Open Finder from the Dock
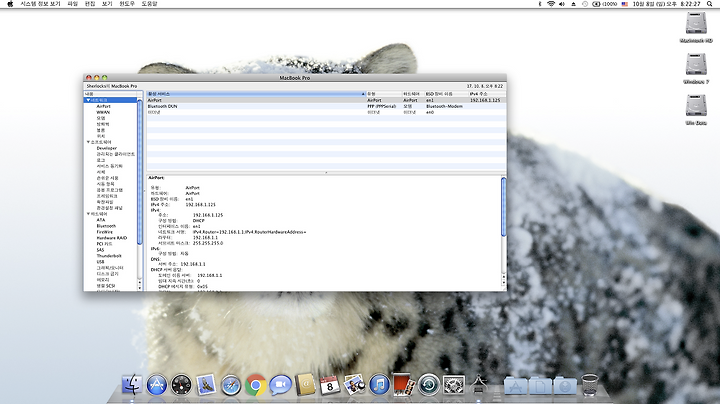The height and width of the screenshot is (404, 720). (132, 384)
